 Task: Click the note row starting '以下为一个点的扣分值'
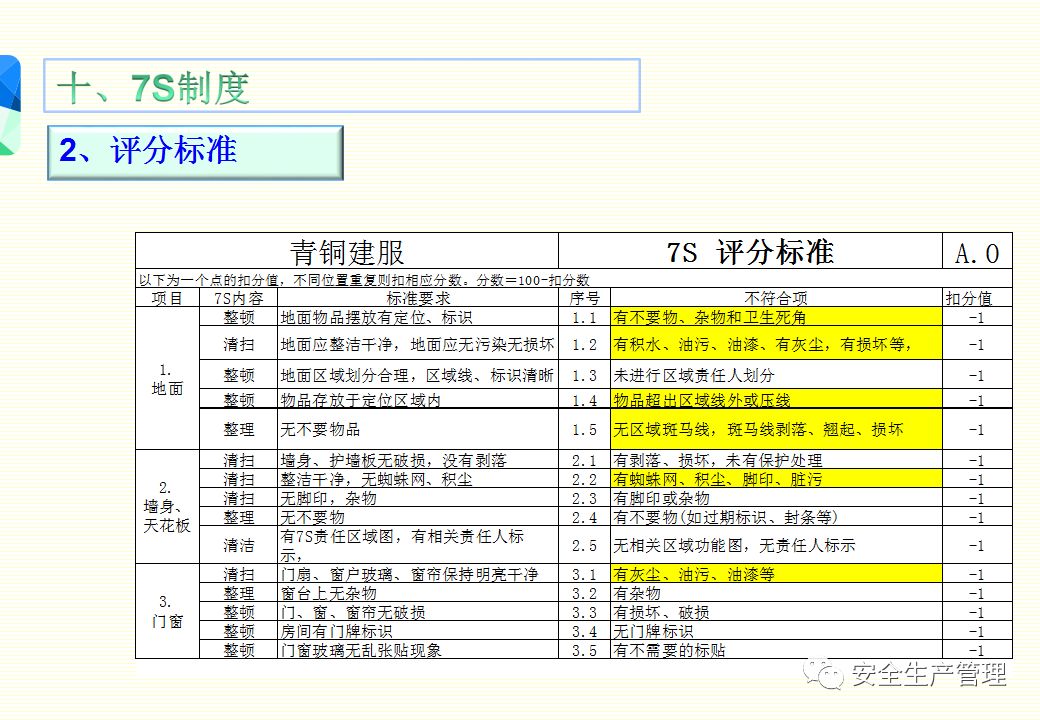(574, 279)
